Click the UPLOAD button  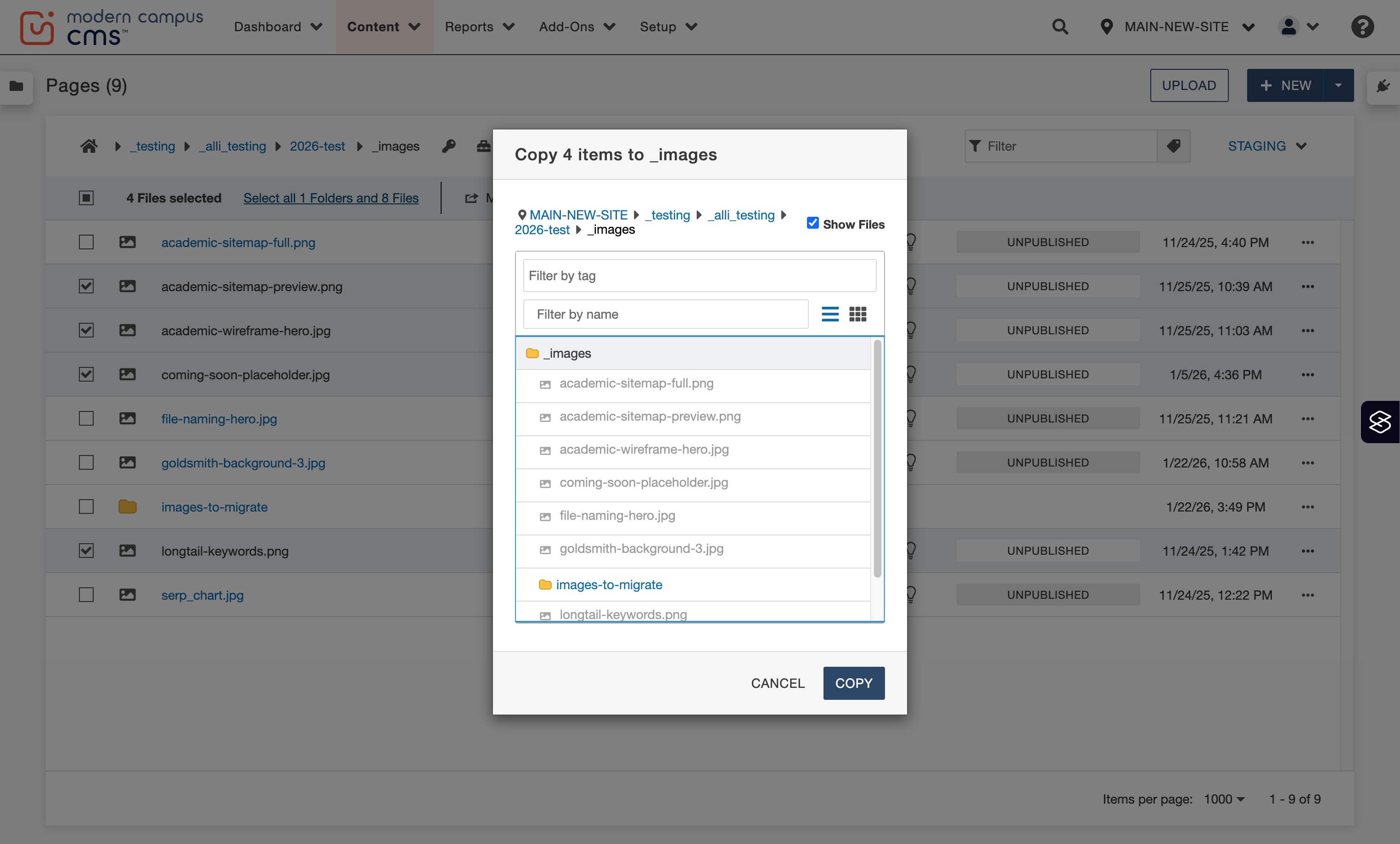(1189, 85)
